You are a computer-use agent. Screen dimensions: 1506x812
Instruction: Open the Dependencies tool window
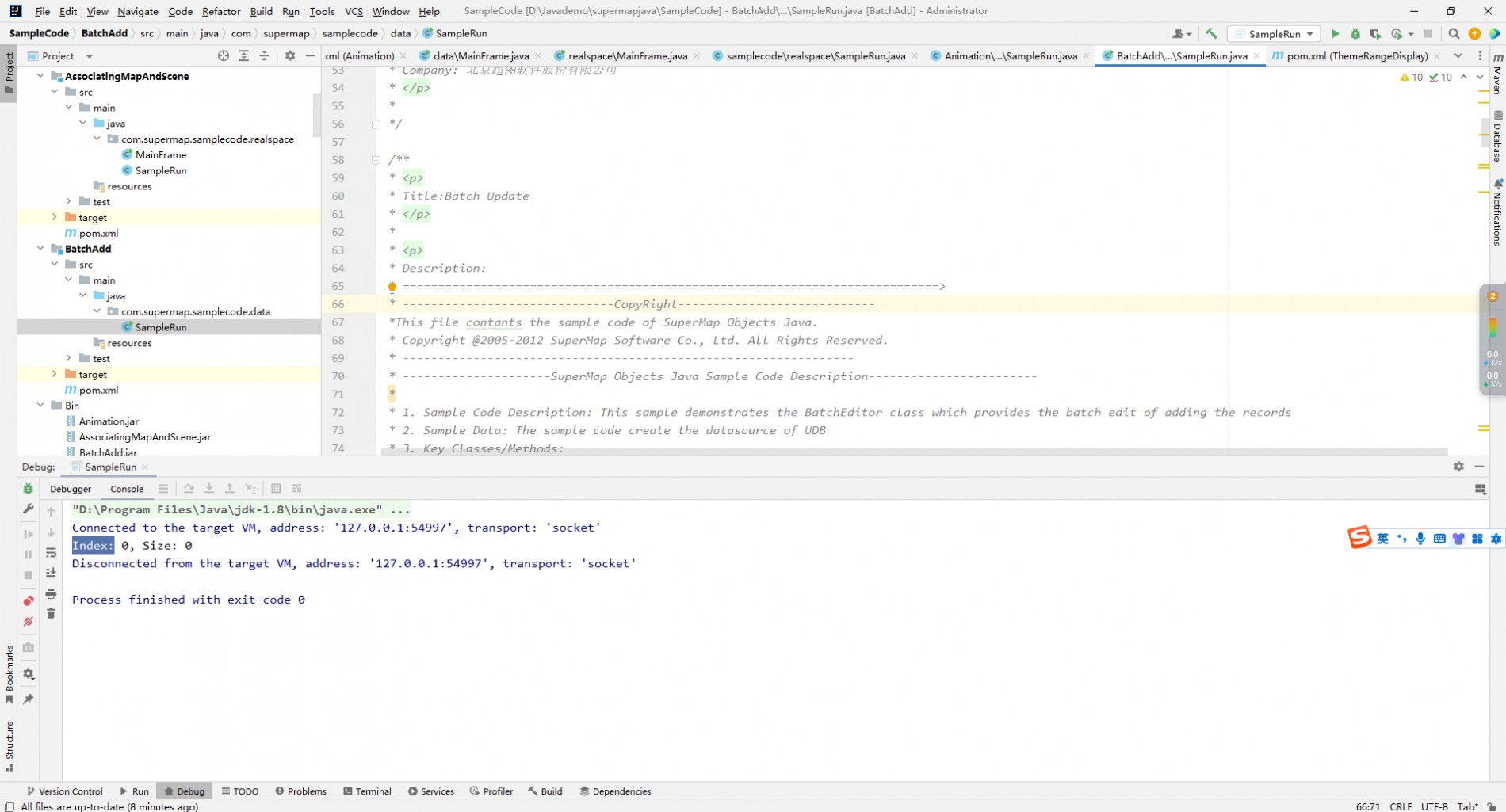[x=616, y=791]
